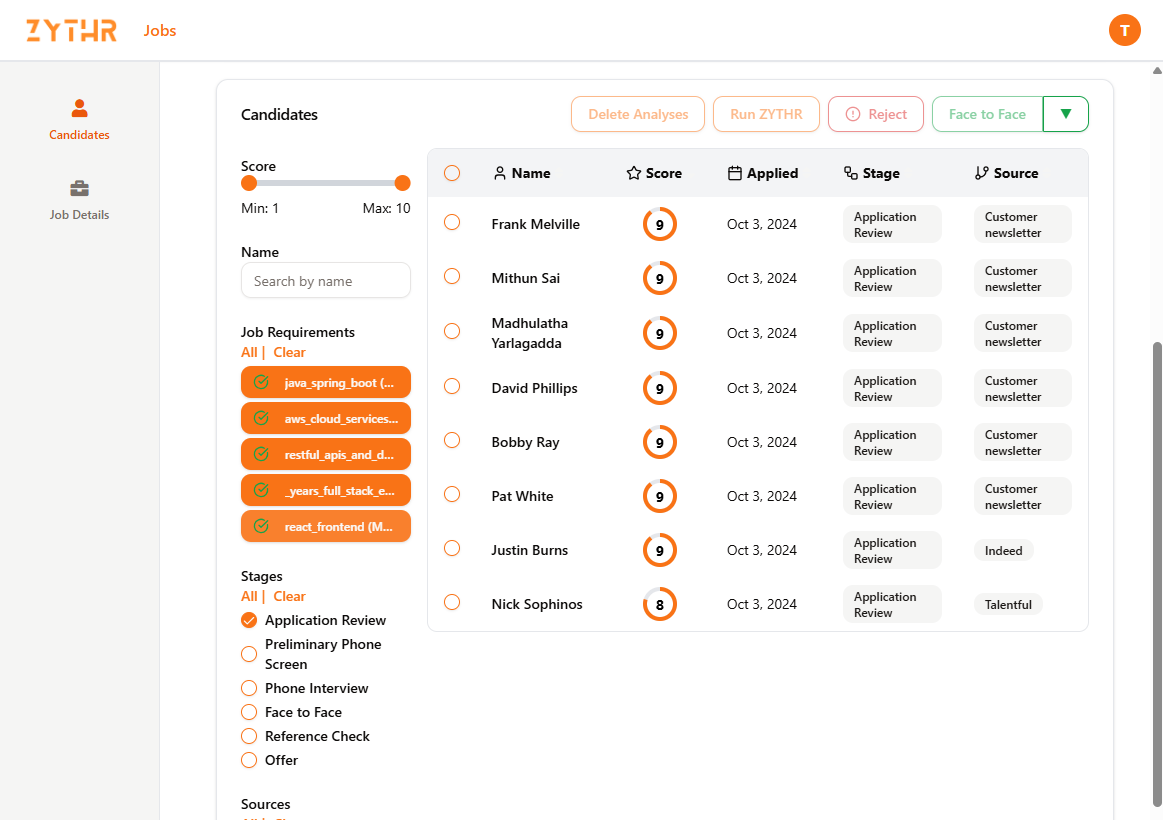Click Clear under Job Requirements

pyautogui.click(x=289, y=352)
